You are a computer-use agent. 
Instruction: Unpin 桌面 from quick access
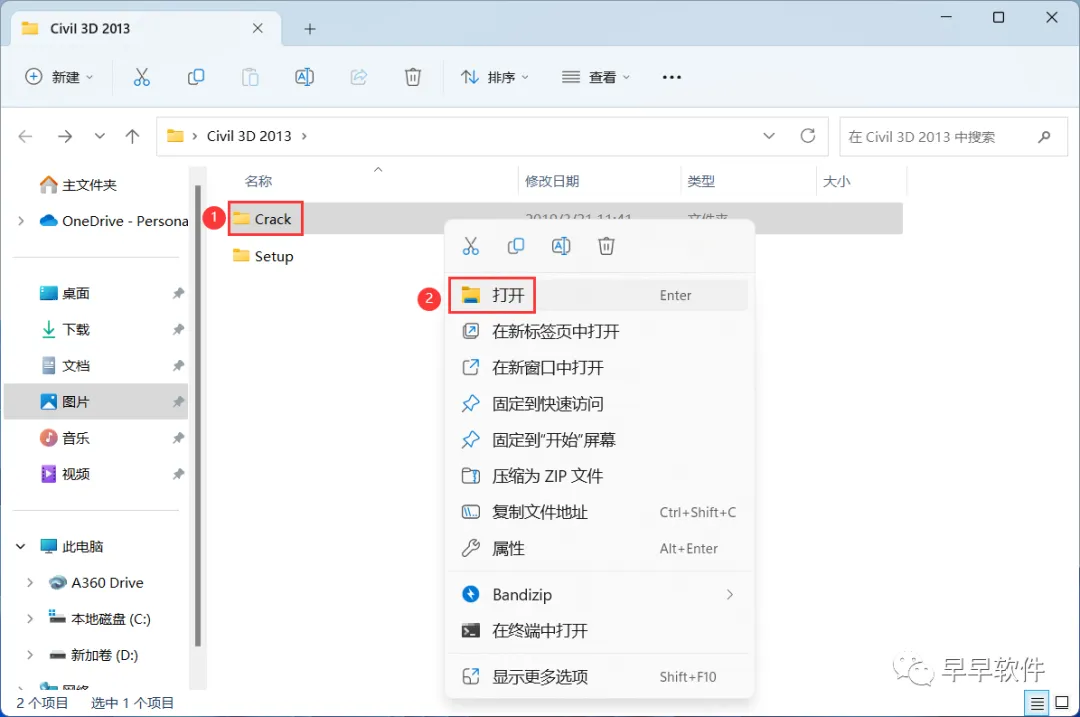pos(178,293)
